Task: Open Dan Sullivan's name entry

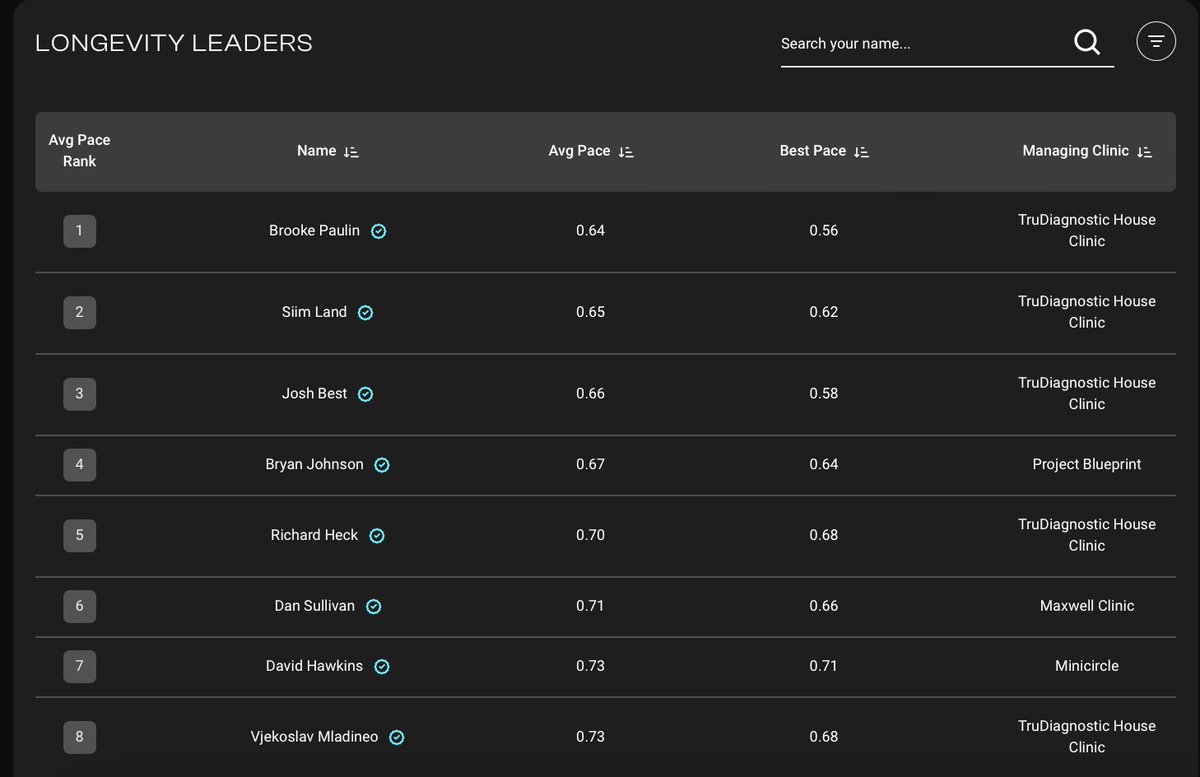Action: coord(314,606)
